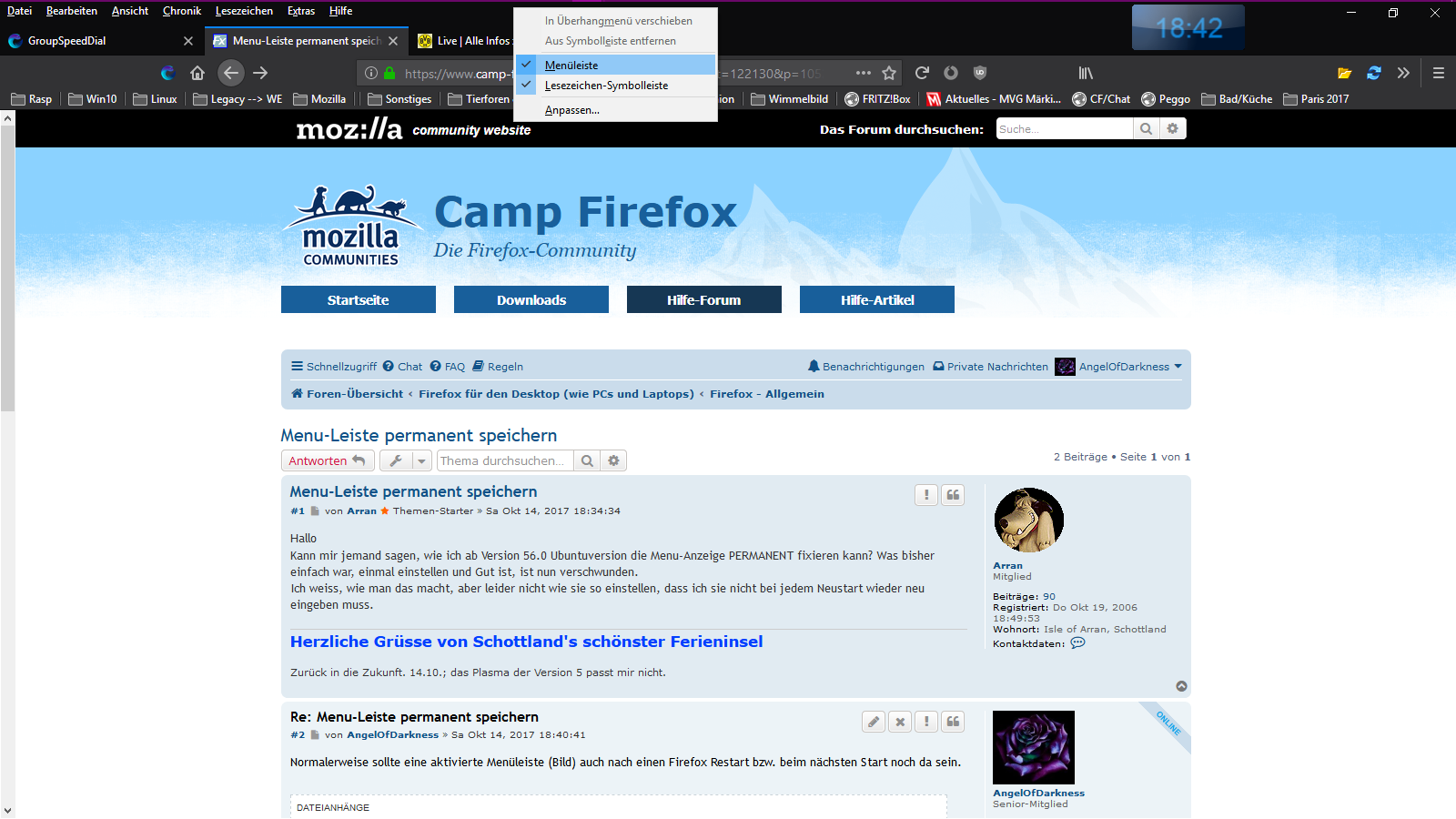1456x819 pixels.
Task: Click the scrollbar up arrow
Action: point(7,117)
